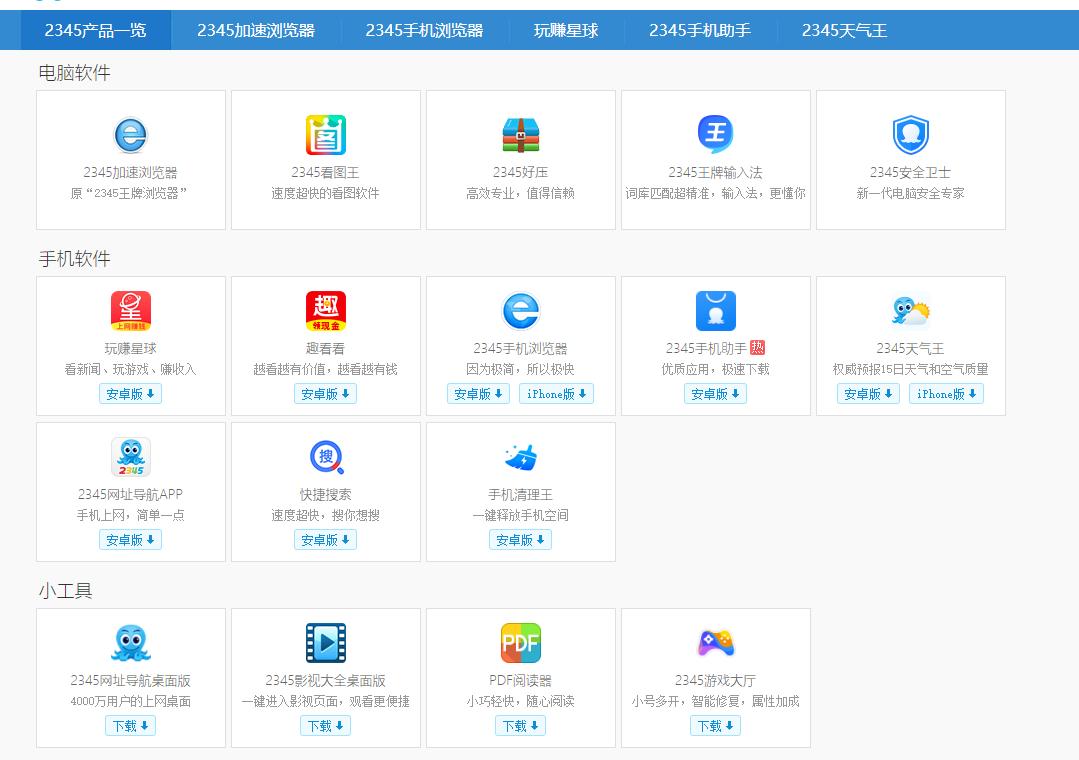Open the 手机清理王 title link
The width and height of the screenshot is (1079, 760).
pyautogui.click(x=521, y=494)
